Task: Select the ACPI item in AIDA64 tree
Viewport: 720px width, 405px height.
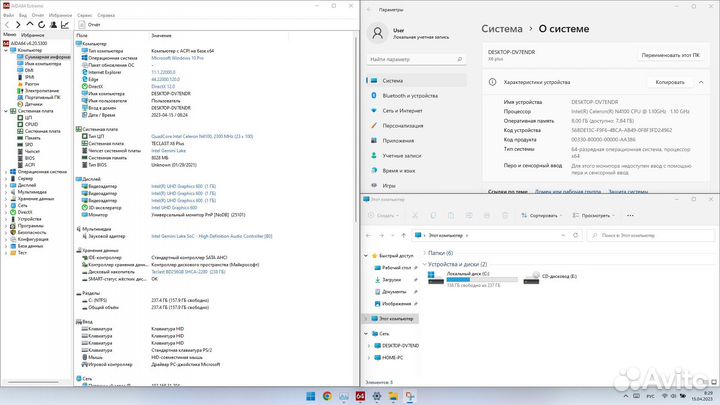Action: pos(26,165)
